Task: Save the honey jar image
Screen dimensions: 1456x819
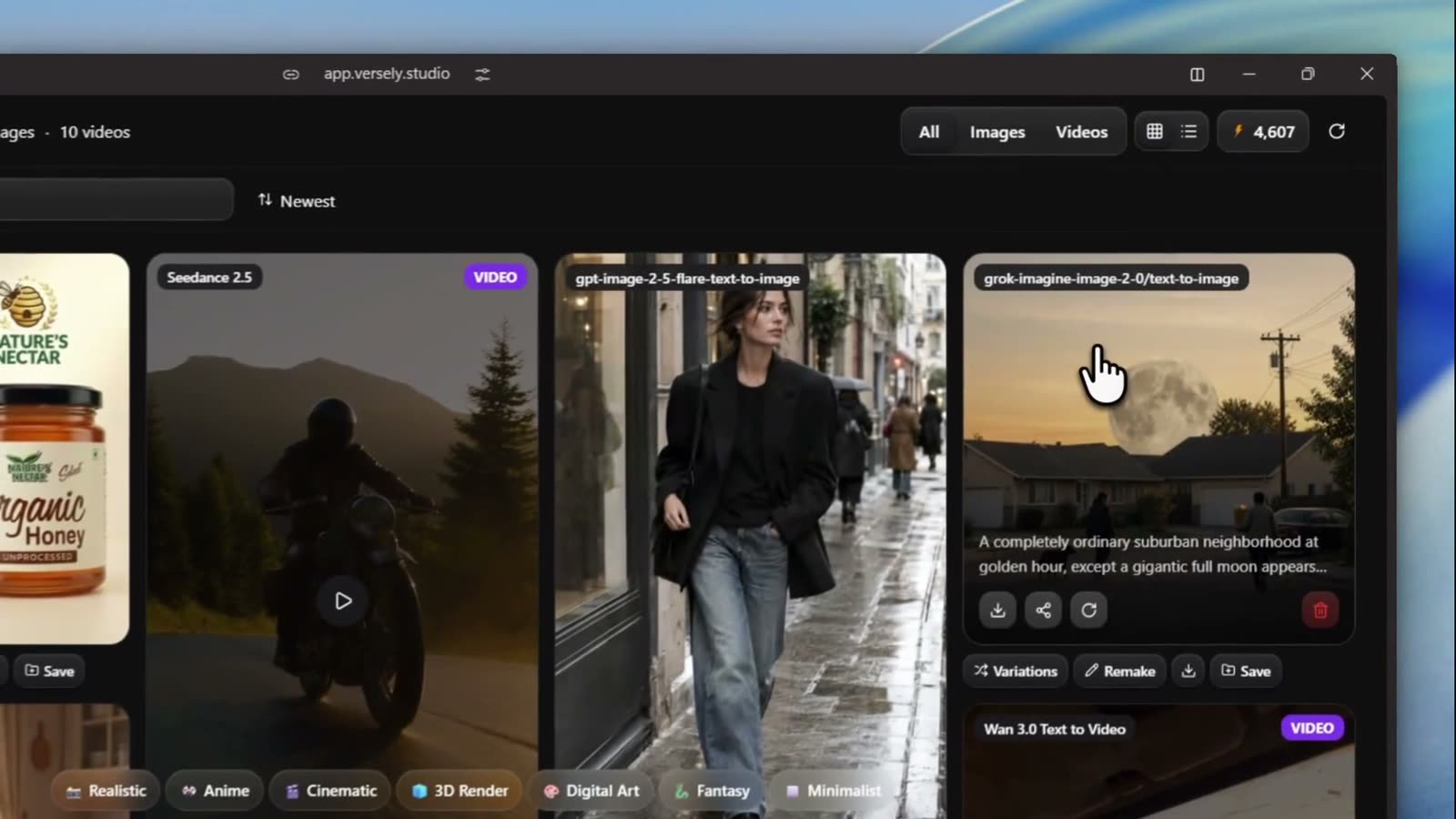Action: [x=49, y=671]
